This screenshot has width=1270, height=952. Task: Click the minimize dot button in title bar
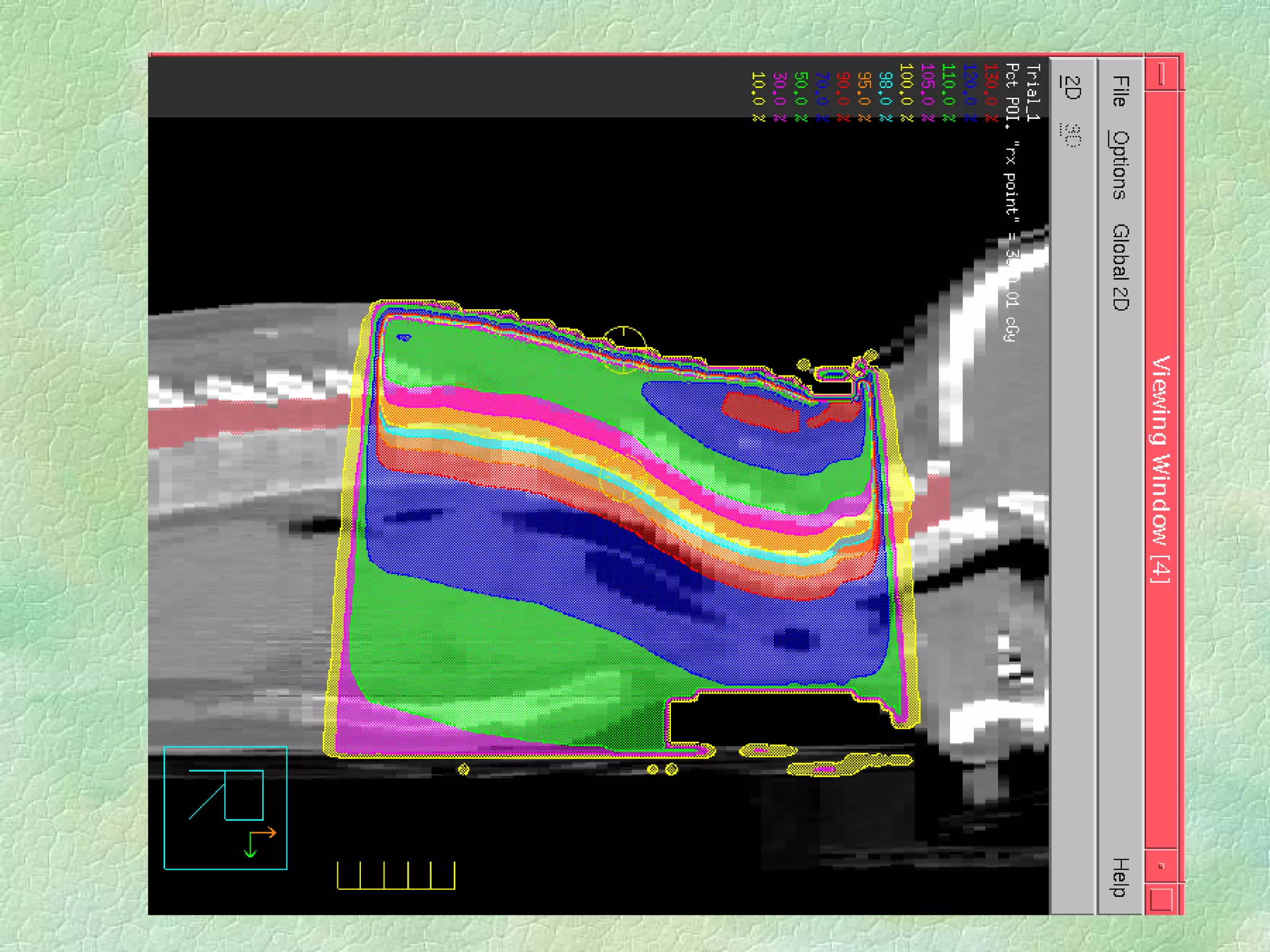[x=1161, y=866]
